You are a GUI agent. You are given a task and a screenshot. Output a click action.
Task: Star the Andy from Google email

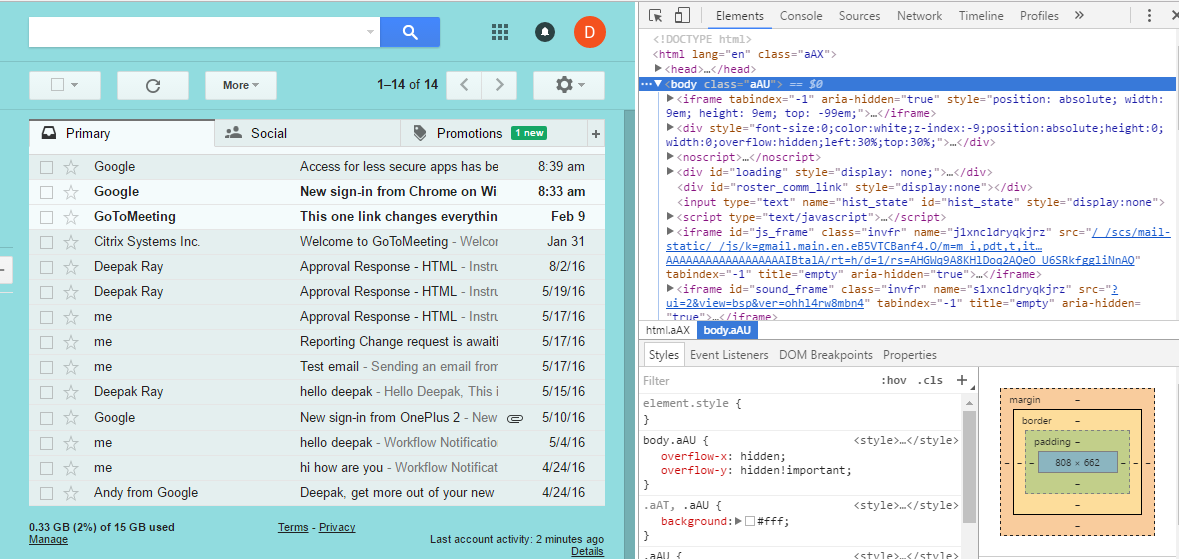click(71, 493)
